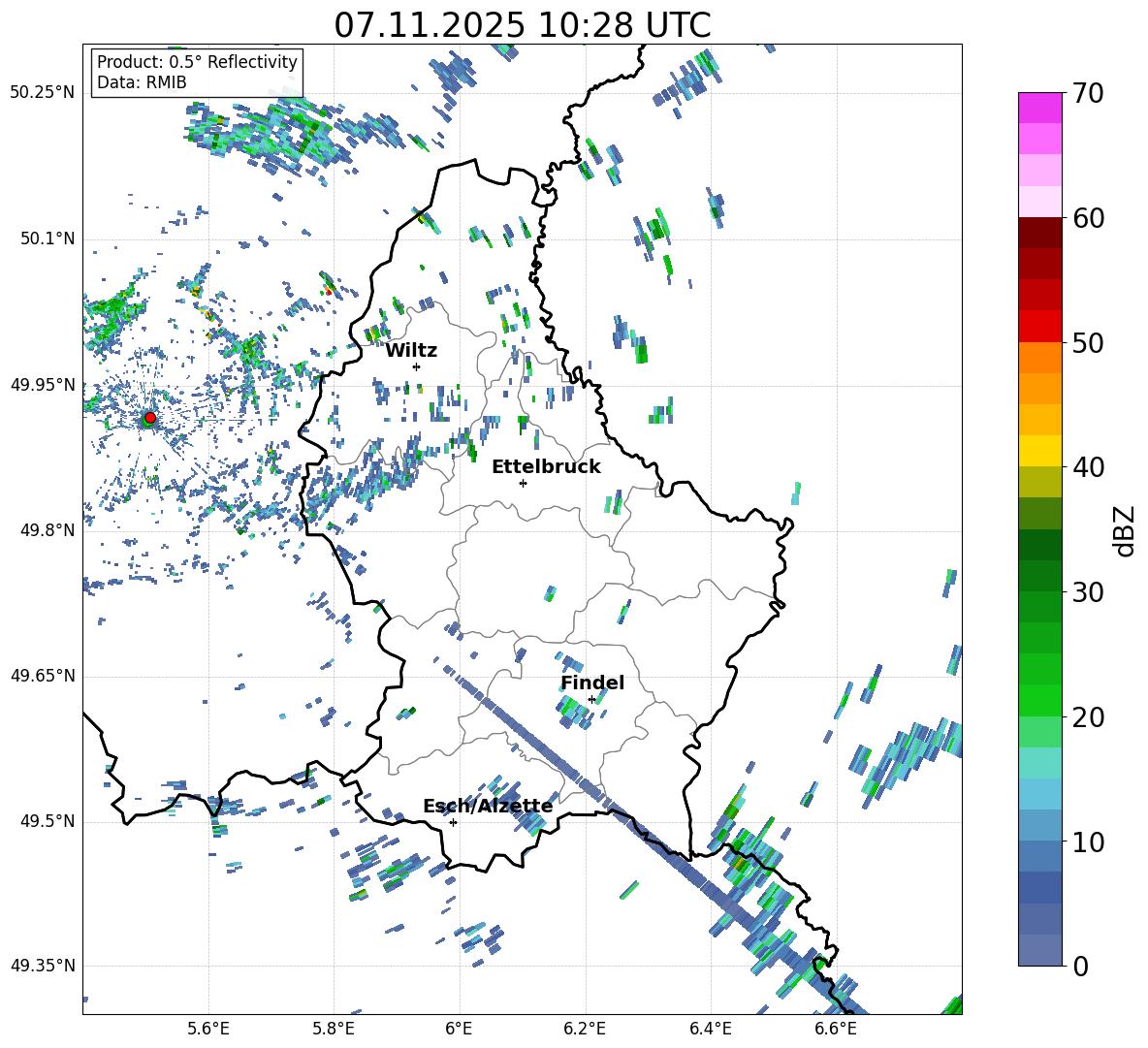1148x1048 pixels.
Task: Click the 49.5°N latitude label
Action: (x=48, y=821)
